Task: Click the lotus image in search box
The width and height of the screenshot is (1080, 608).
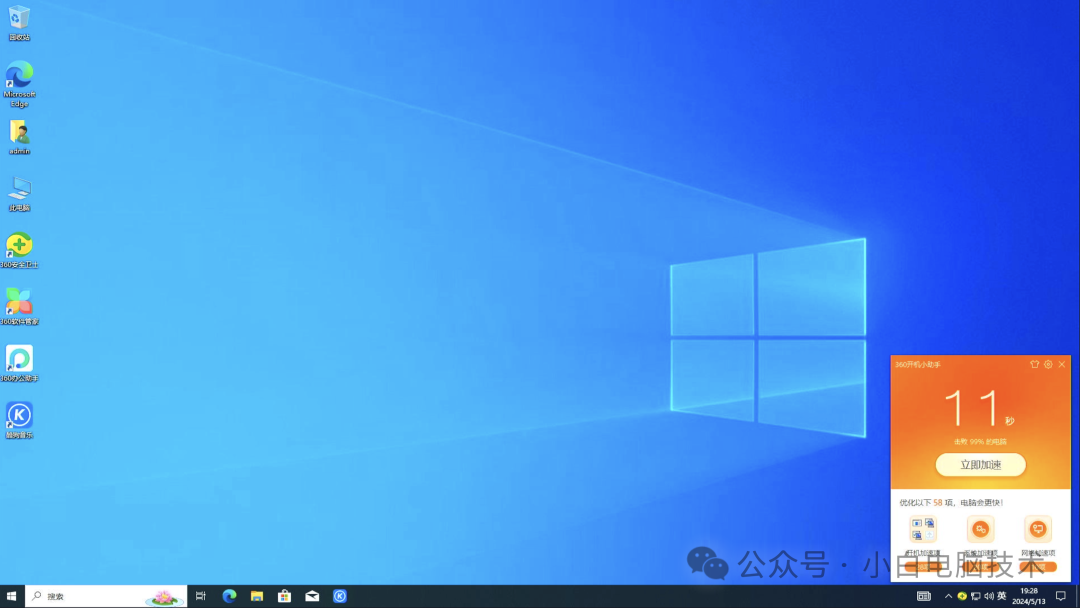Action: (164, 597)
